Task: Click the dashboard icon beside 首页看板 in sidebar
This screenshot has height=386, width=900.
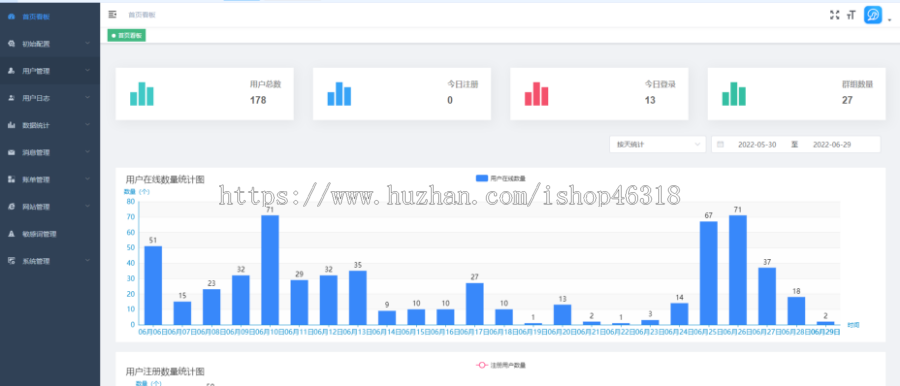Action: pos(11,17)
